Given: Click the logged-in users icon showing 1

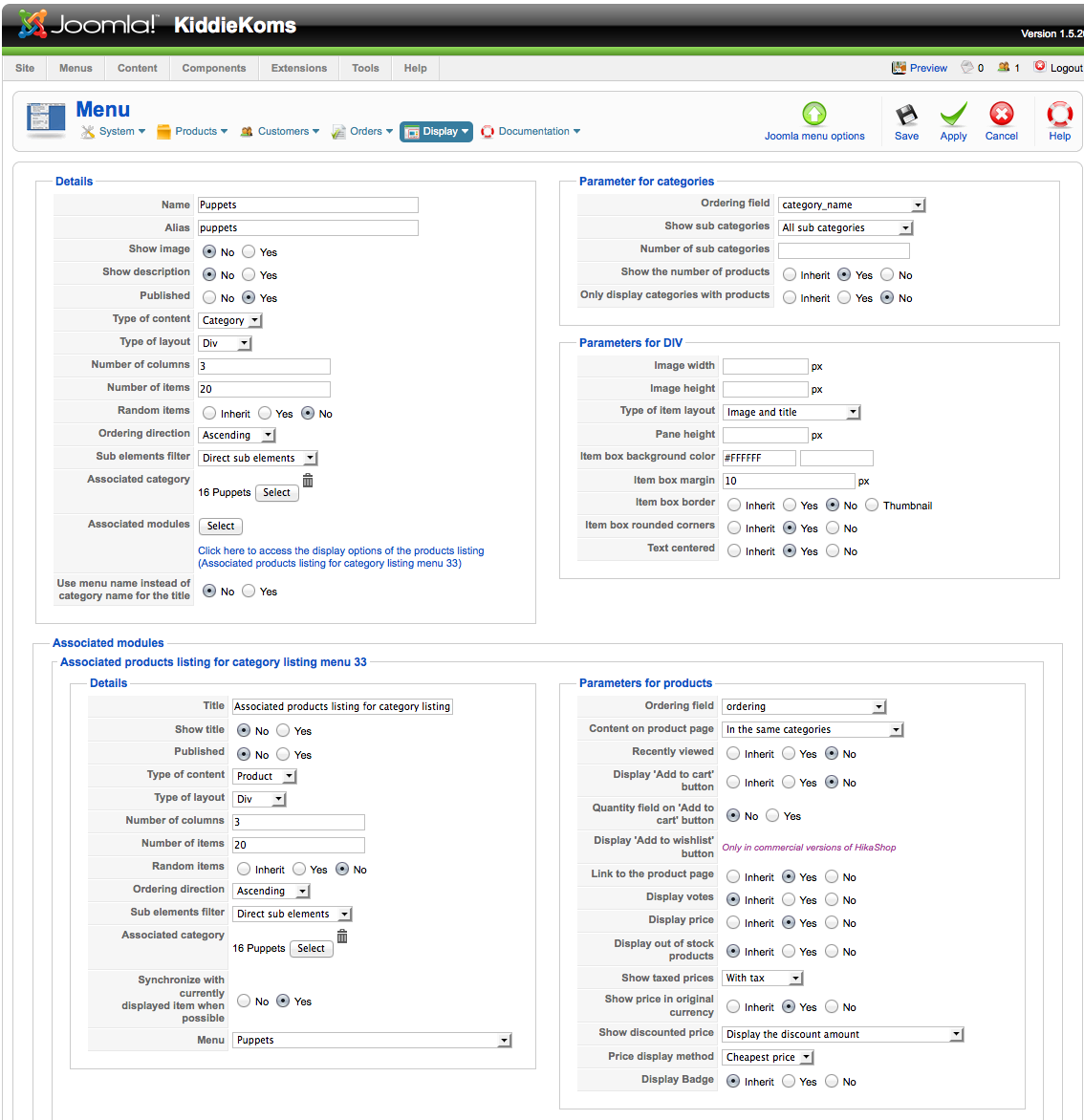Looking at the screenshot, I should pos(1004,67).
